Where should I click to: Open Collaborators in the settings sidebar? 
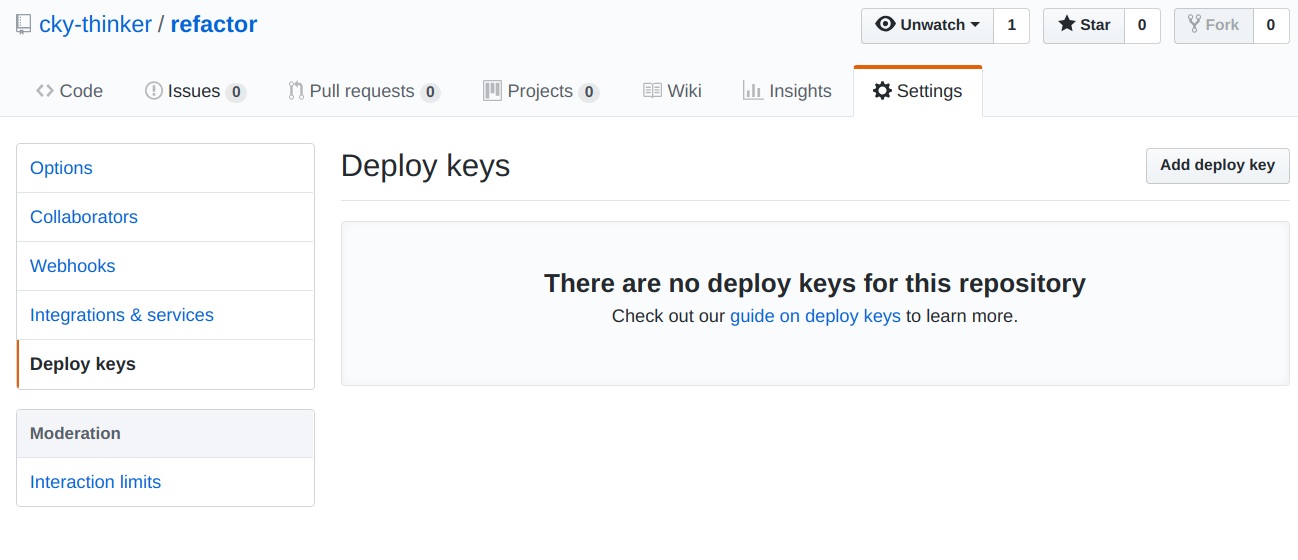(166, 217)
